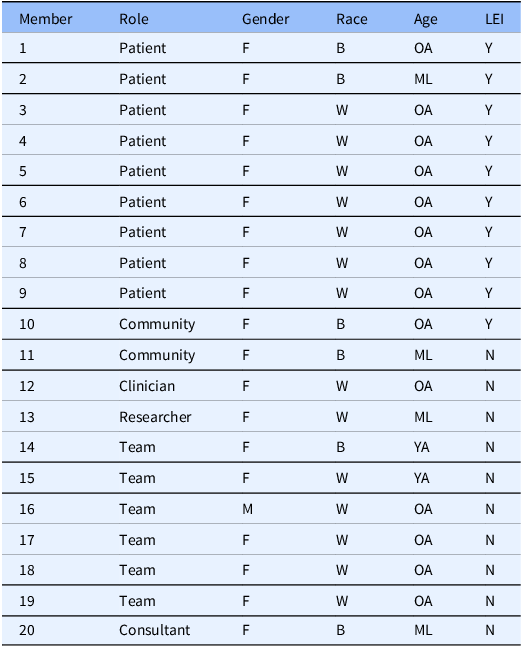Click member number 1 cell
The image size is (523, 647).
[23, 48]
